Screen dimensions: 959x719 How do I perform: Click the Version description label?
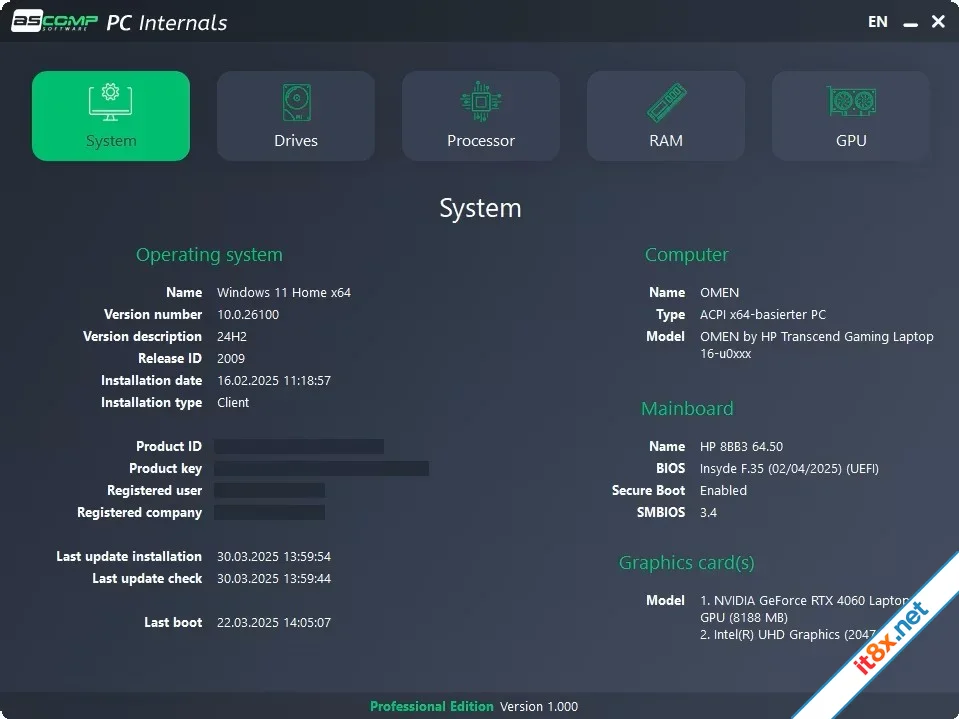pyautogui.click(x=142, y=336)
